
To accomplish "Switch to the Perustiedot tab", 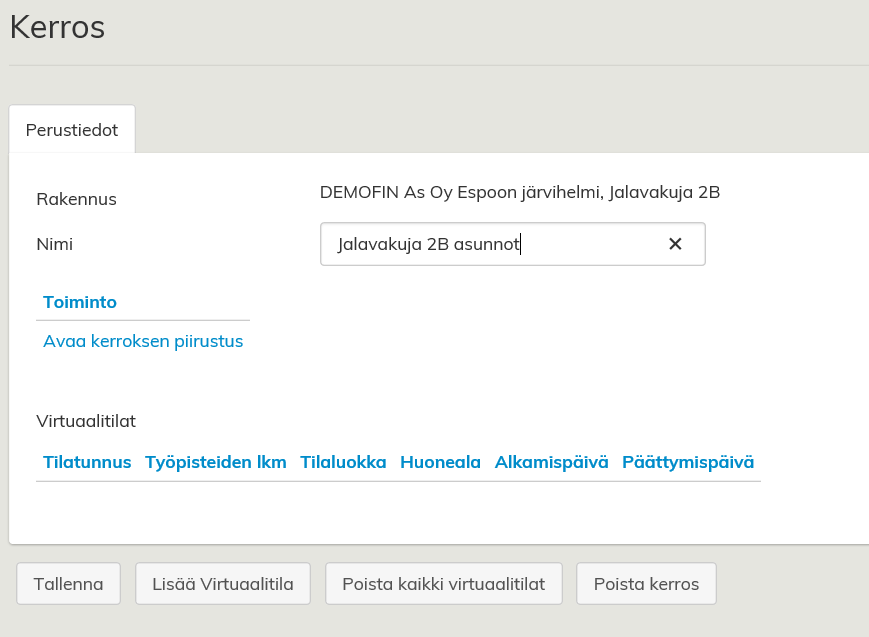I will pyautogui.click(x=72, y=130).
